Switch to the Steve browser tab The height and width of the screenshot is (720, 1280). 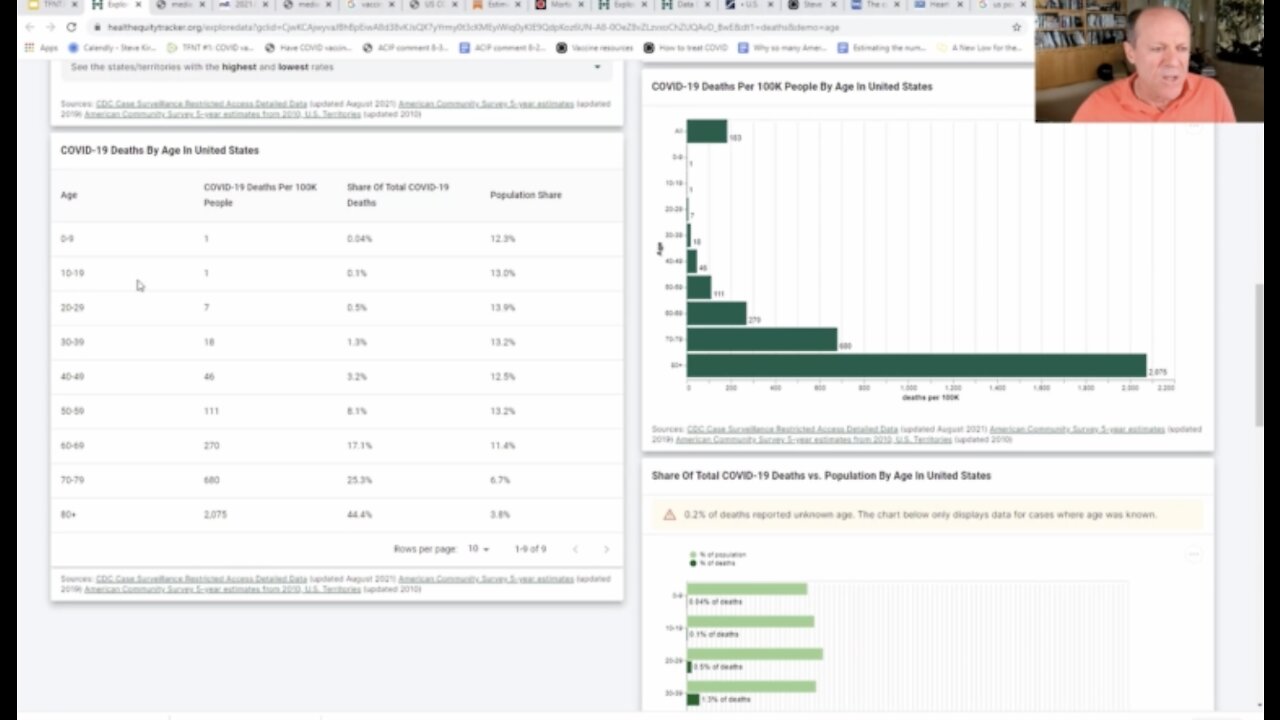[x=814, y=5]
